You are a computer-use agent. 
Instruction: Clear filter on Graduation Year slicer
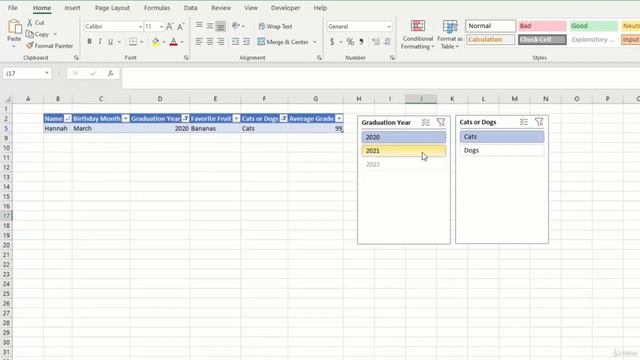pos(441,122)
